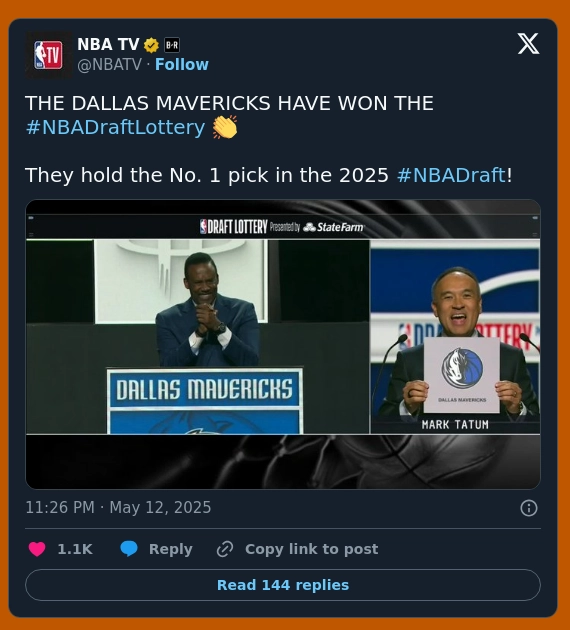
Task: Open the draft lottery video thumbnail
Action: tap(283, 344)
